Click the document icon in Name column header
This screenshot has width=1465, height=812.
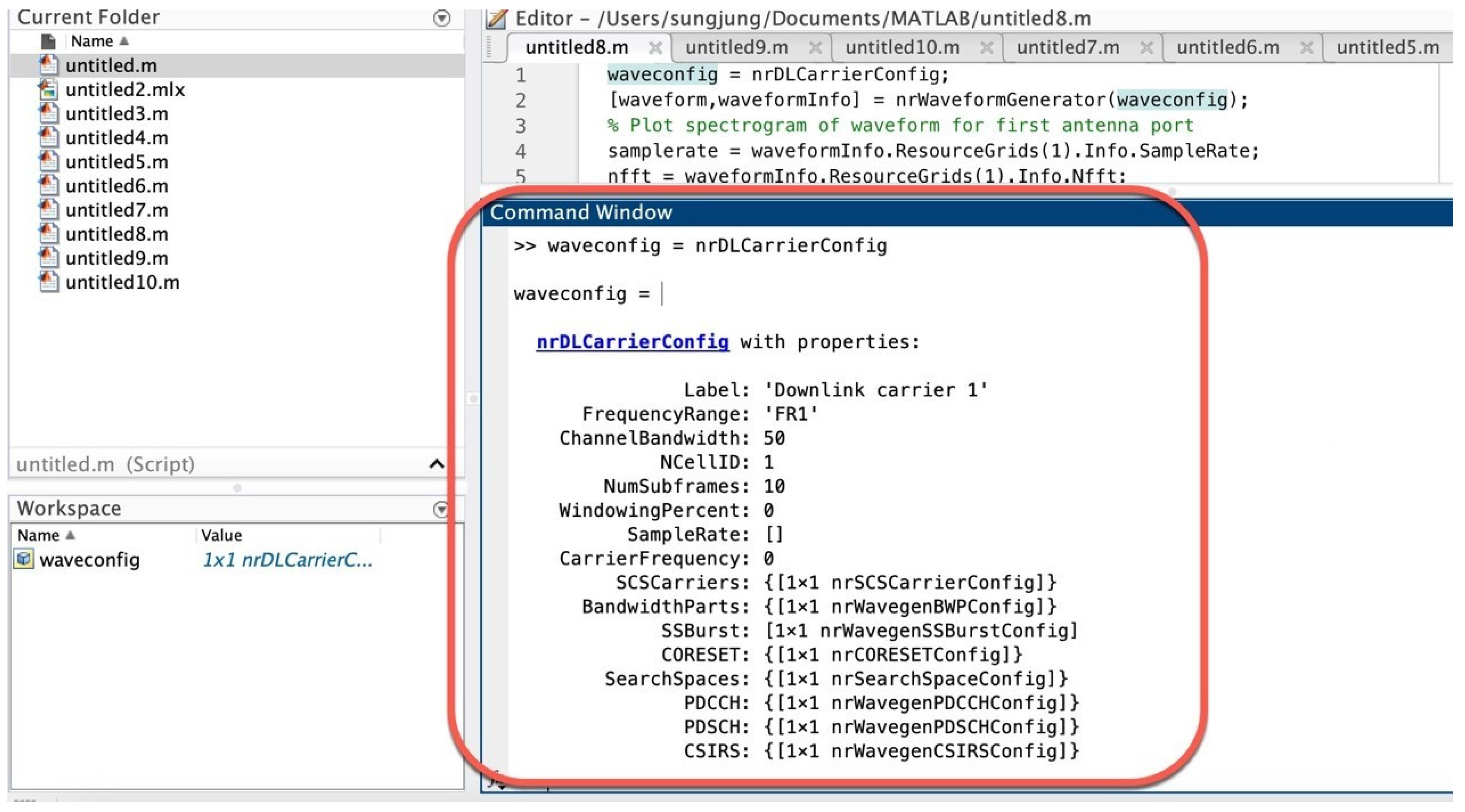click(48, 41)
